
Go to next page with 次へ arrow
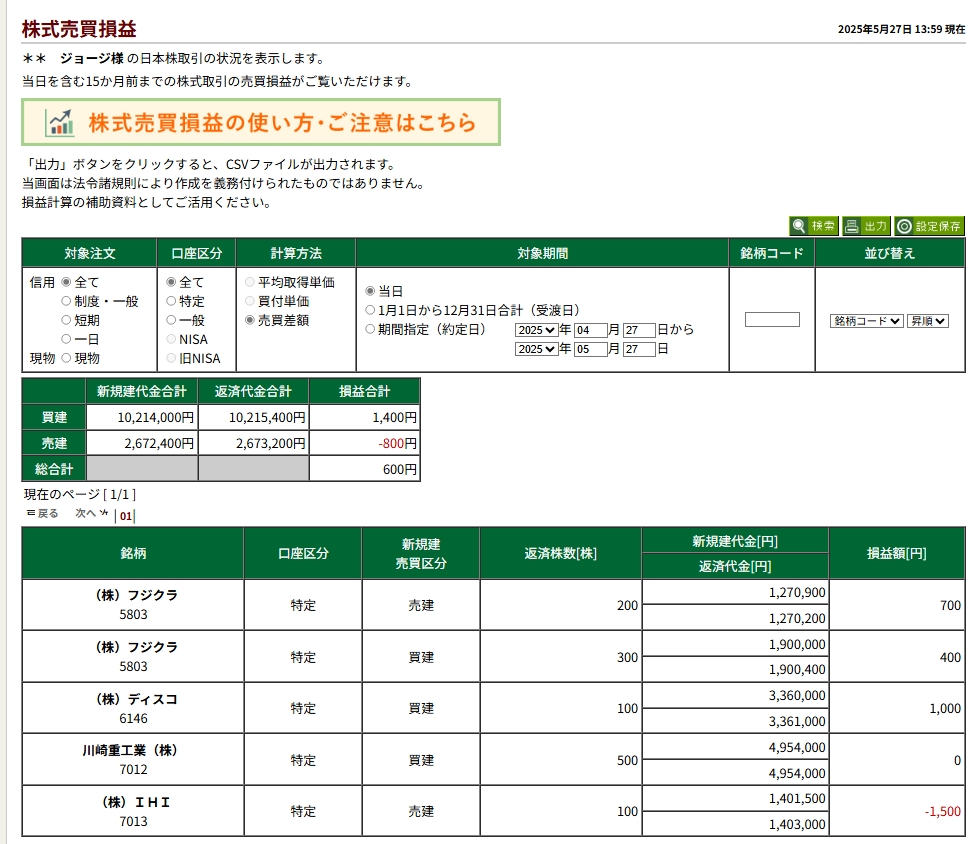pyautogui.click(x=91, y=514)
